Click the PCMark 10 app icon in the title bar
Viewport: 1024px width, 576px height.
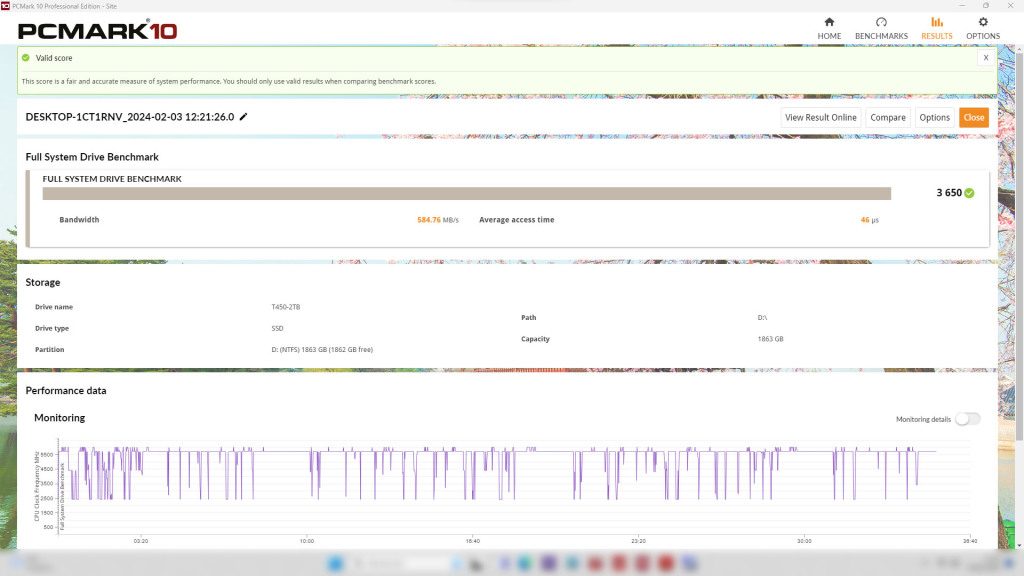pos(5,6)
